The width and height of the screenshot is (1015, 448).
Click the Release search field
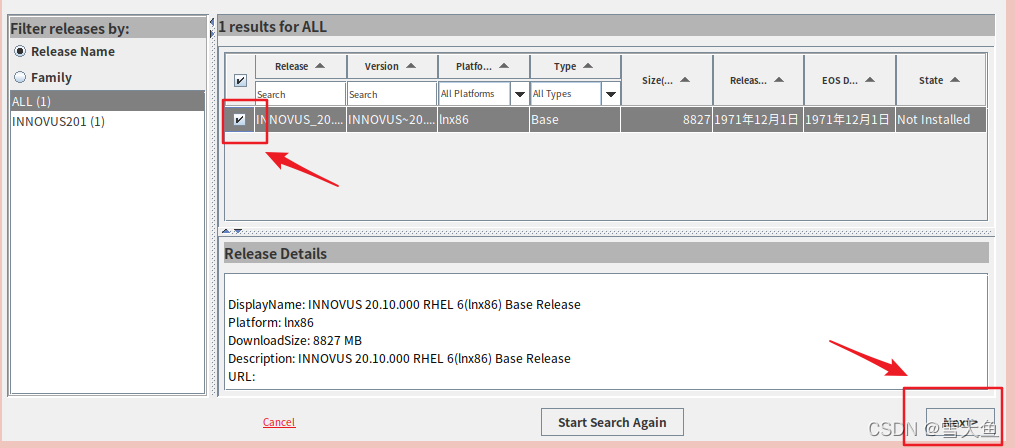point(301,94)
